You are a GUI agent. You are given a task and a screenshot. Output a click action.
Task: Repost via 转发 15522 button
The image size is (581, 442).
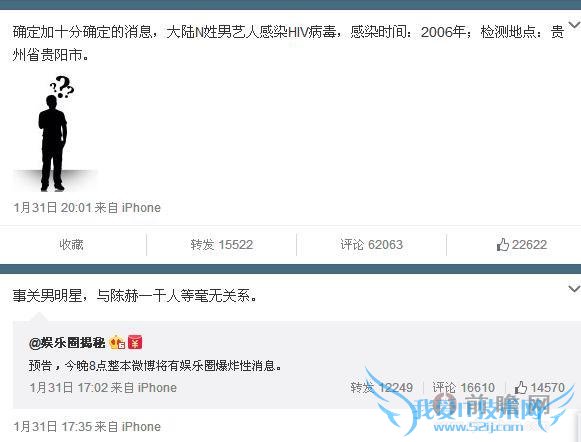(222, 245)
